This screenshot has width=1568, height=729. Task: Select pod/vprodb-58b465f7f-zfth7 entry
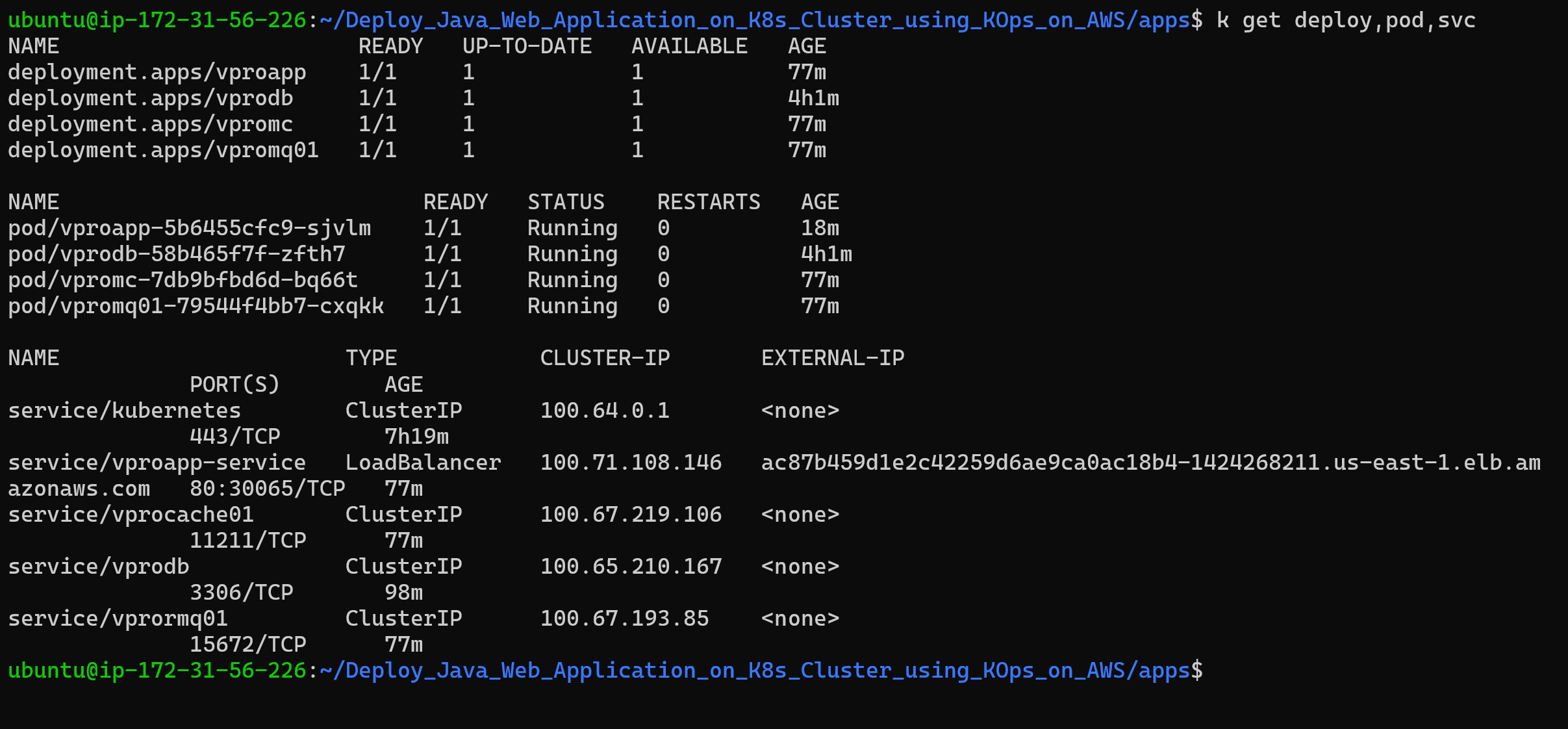[177, 253]
